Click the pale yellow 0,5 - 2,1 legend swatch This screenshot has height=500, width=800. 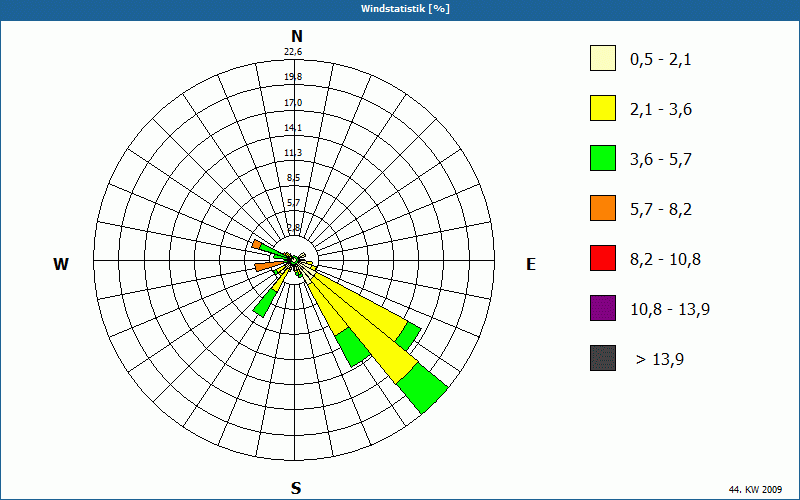tap(603, 58)
